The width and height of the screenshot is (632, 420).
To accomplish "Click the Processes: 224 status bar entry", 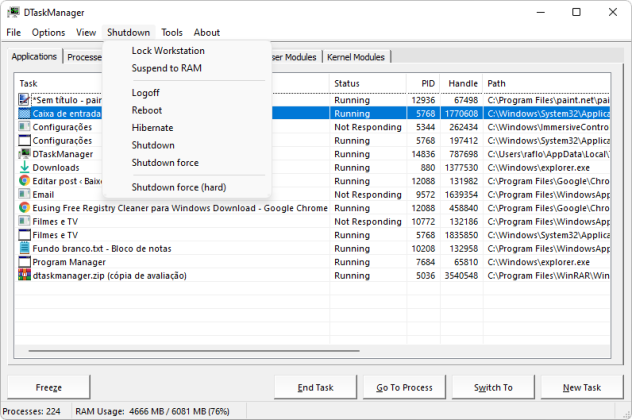I will click(x=31, y=411).
